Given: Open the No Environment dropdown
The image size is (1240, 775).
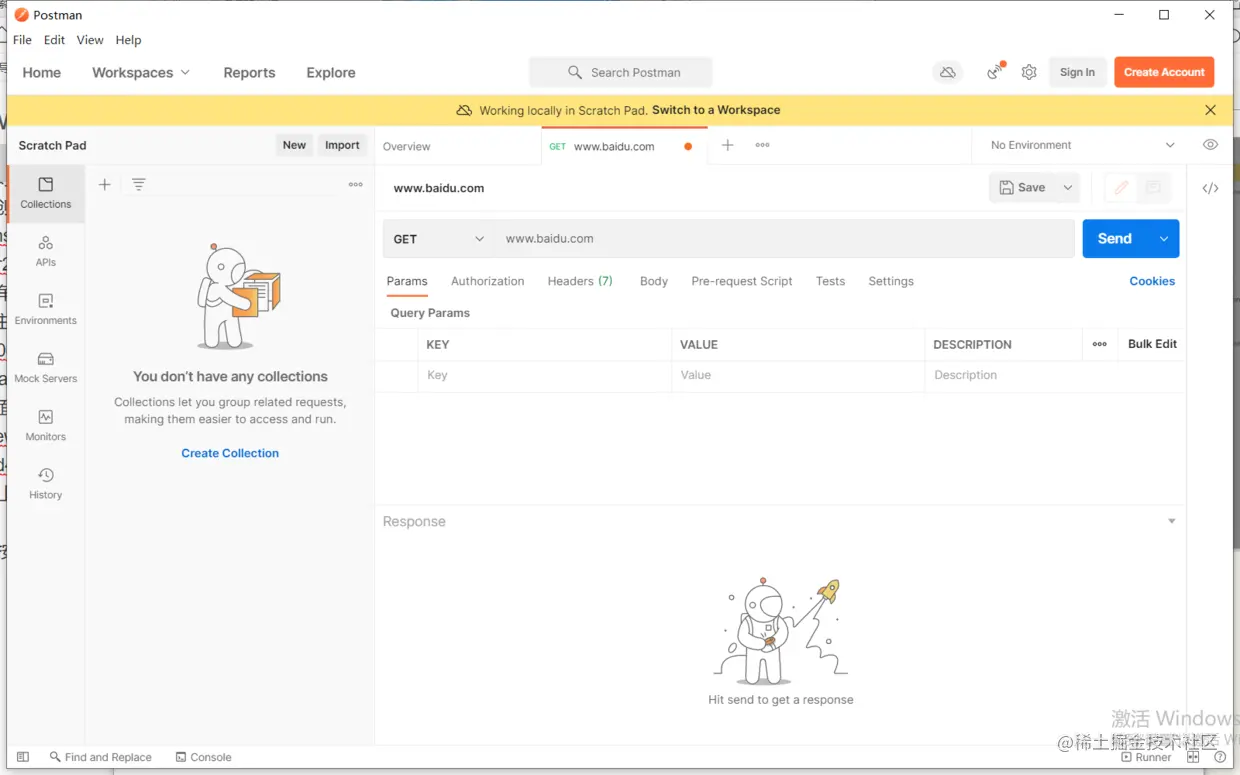Looking at the screenshot, I should pos(1083,145).
